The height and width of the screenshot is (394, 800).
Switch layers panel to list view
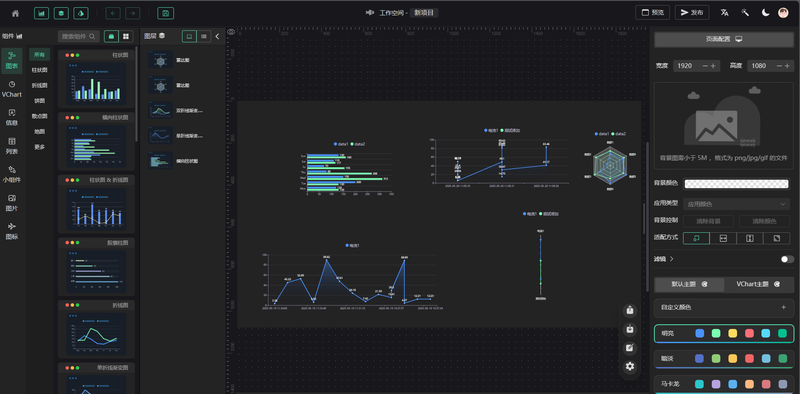204,36
